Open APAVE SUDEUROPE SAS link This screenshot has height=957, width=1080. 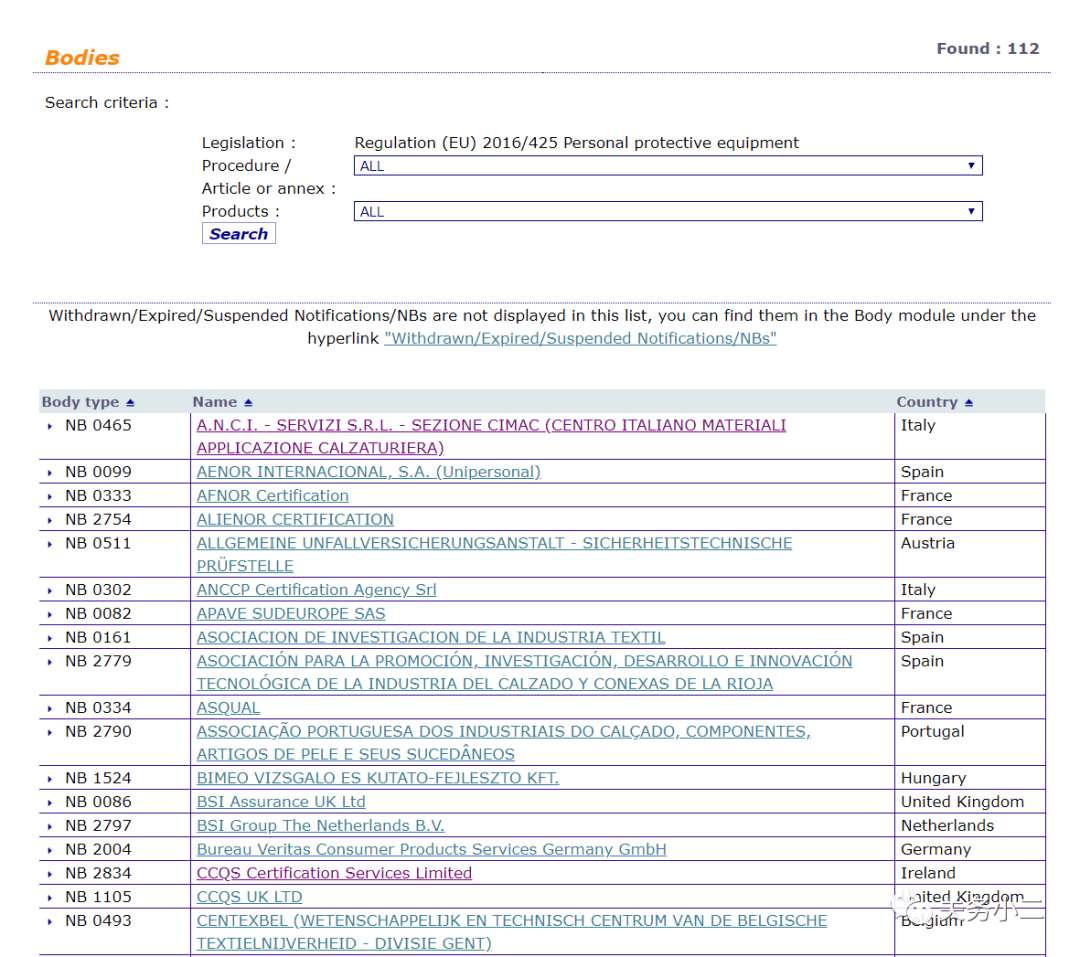tap(291, 614)
